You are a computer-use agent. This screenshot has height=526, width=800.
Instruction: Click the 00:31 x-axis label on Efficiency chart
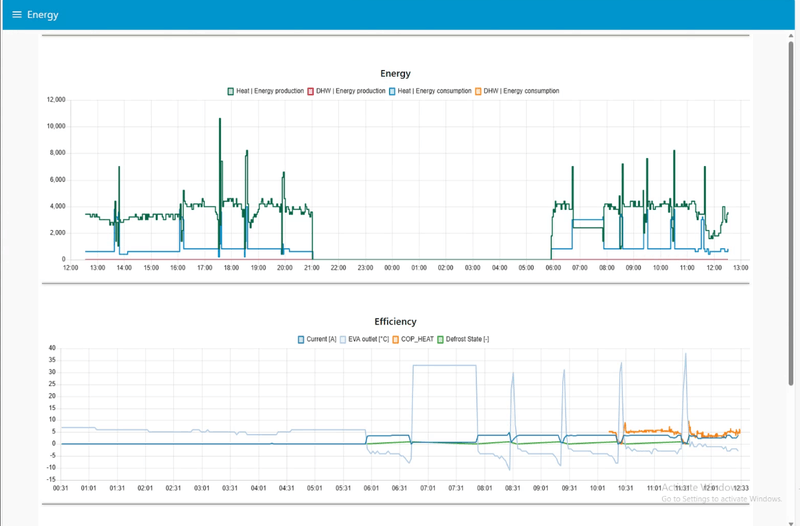tap(61, 488)
